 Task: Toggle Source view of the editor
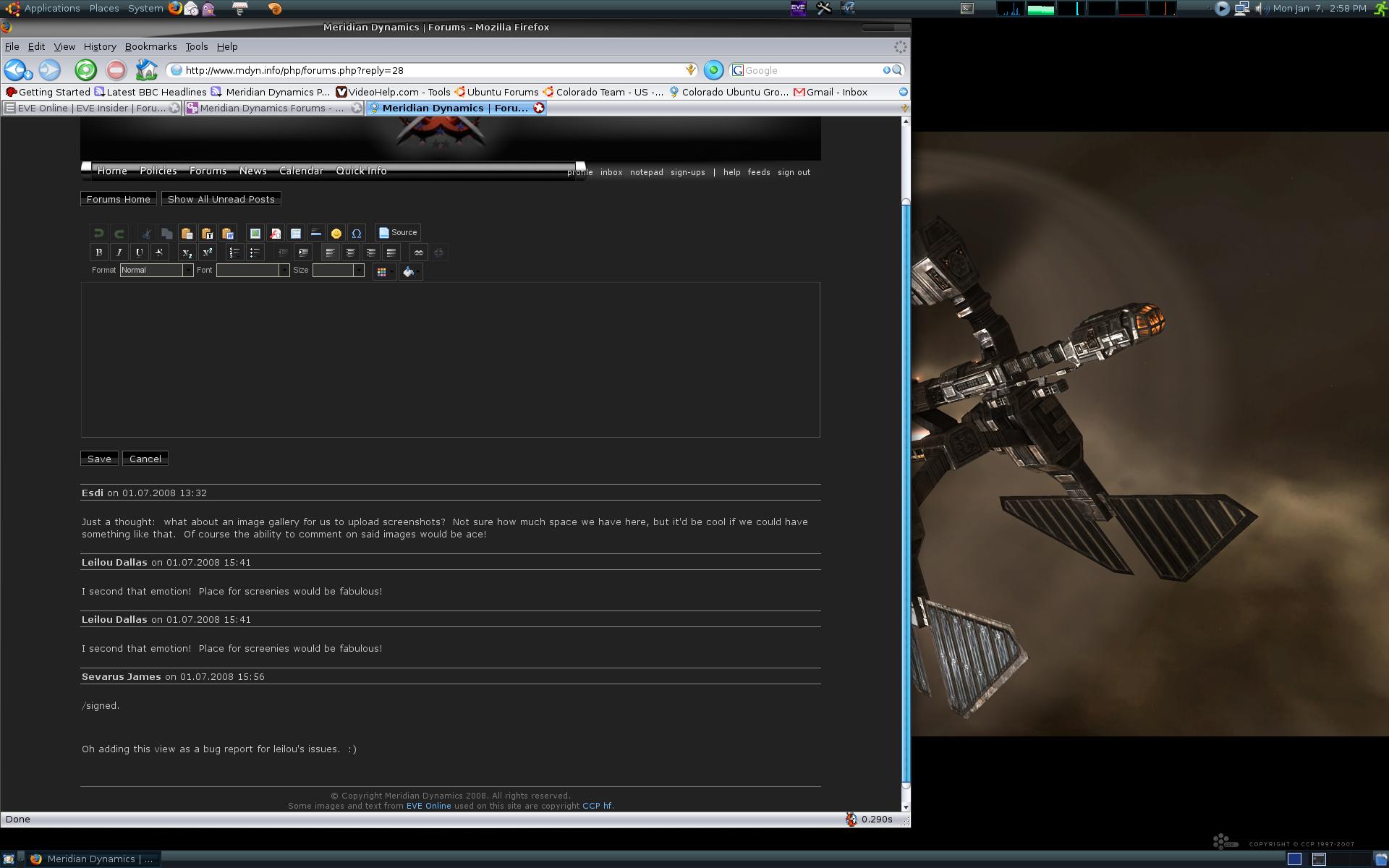pos(398,232)
